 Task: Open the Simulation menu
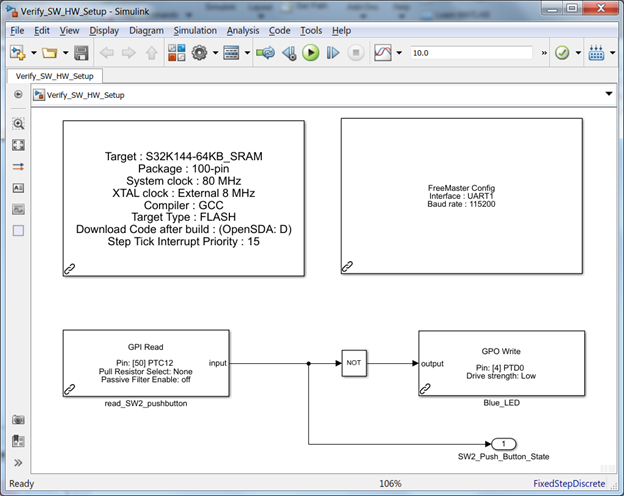pos(195,31)
